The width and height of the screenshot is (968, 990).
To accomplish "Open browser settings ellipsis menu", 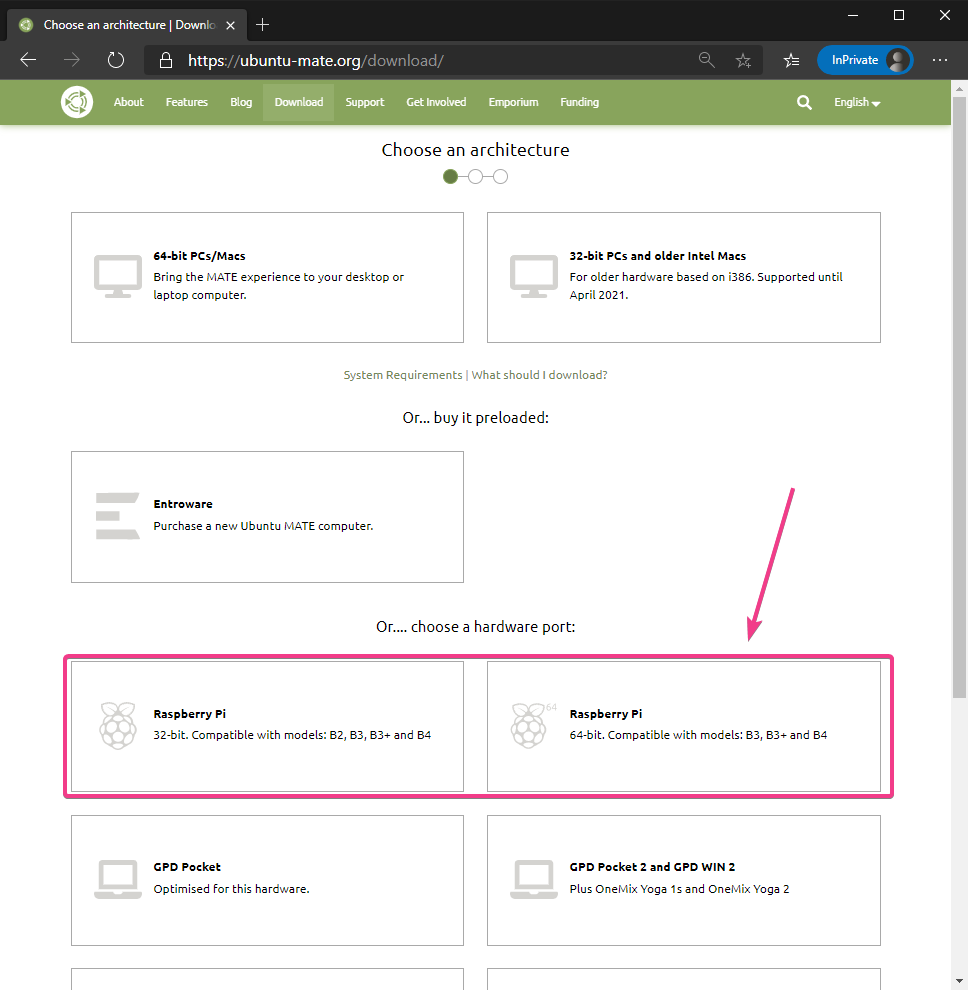I will tap(940, 61).
